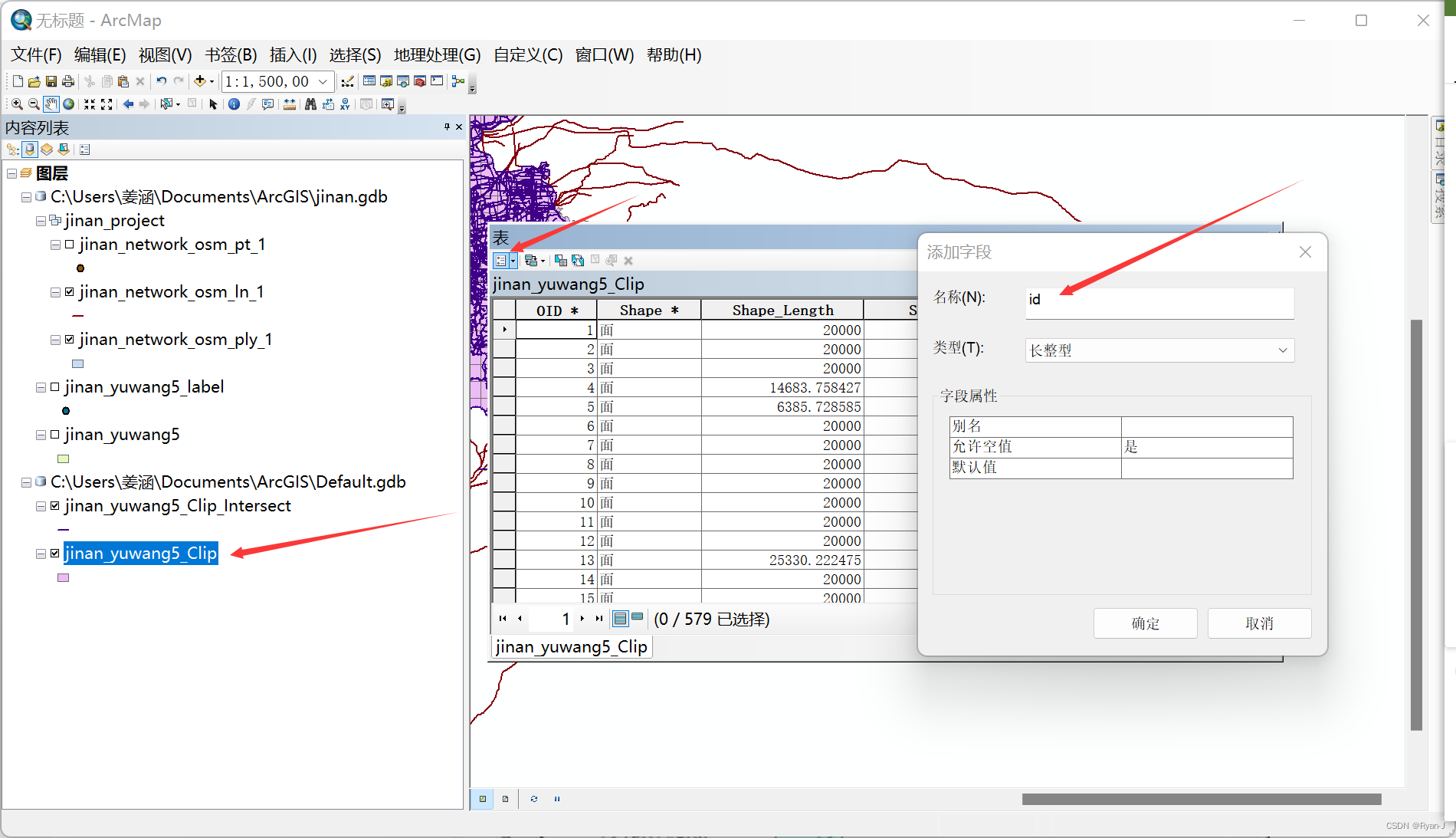Click the Save document icon
This screenshot has height=838, width=1456.
(51, 81)
